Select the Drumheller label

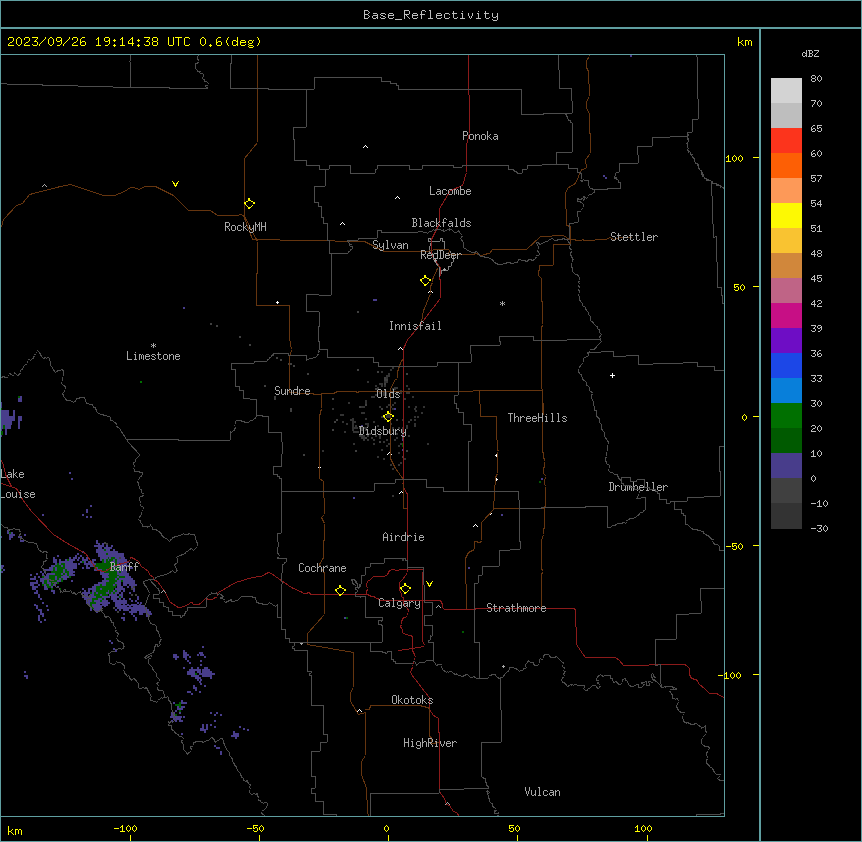(638, 487)
